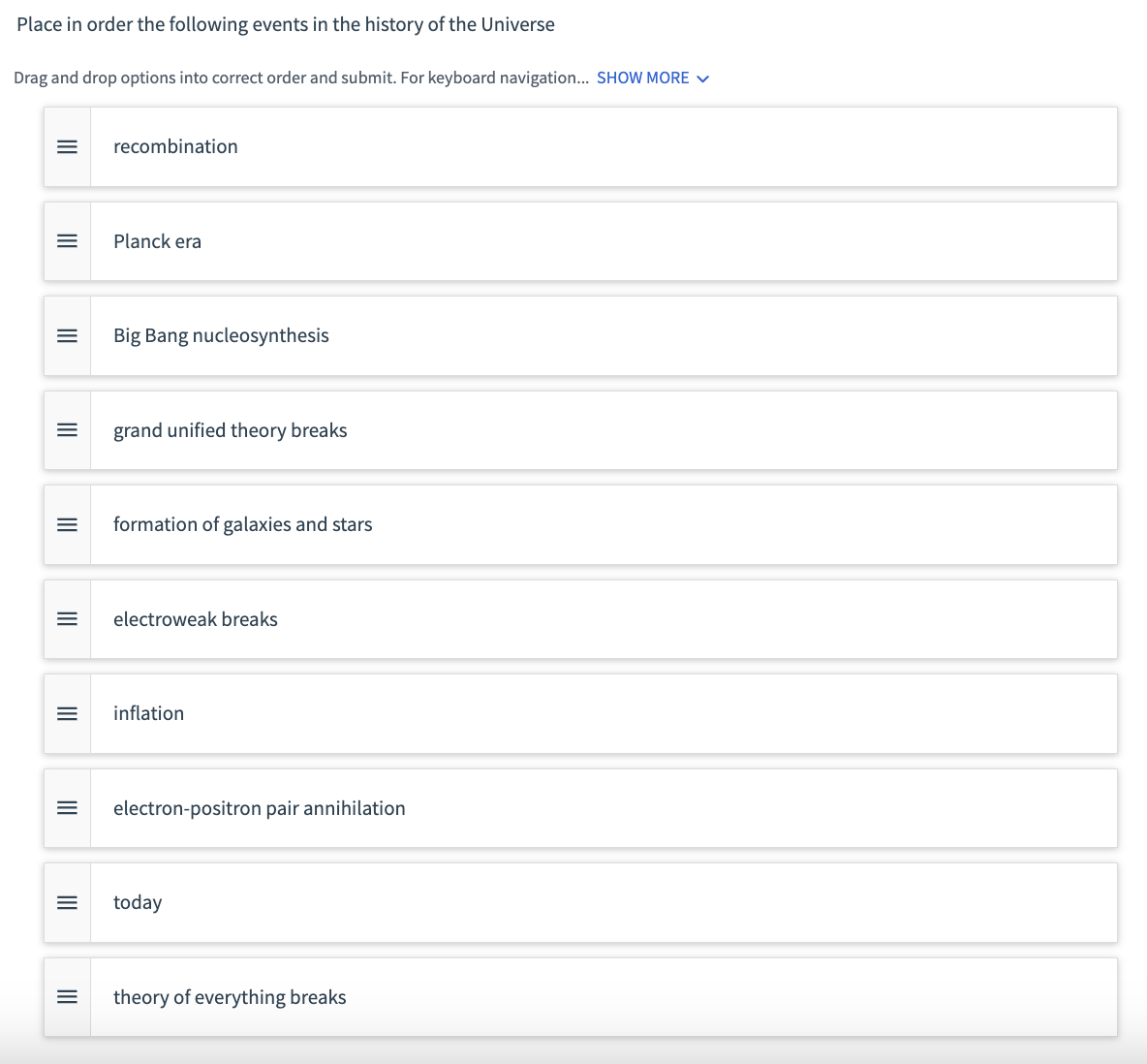The image size is (1147, 1064).
Task: Select the theory of everything breaks card
Action: tap(603, 997)
